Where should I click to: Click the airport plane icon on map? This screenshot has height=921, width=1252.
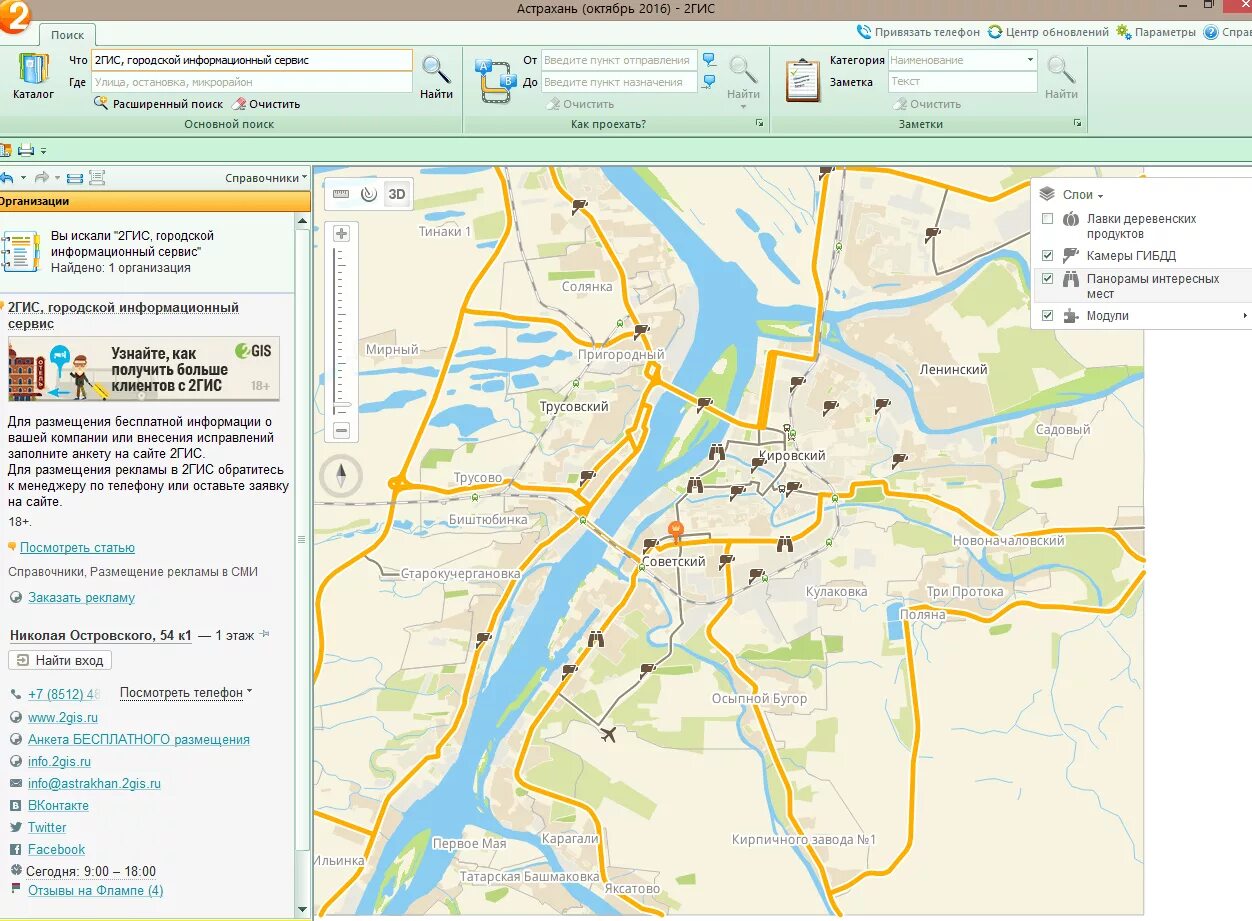click(607, 735)
